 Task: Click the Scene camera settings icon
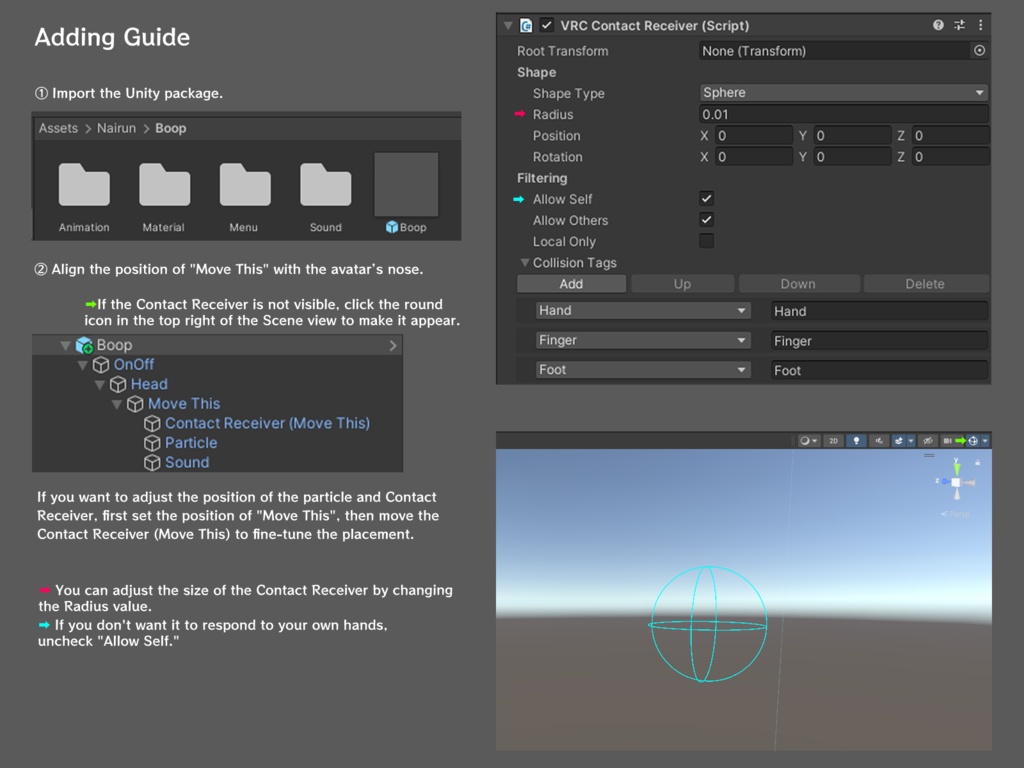point(947,441)
